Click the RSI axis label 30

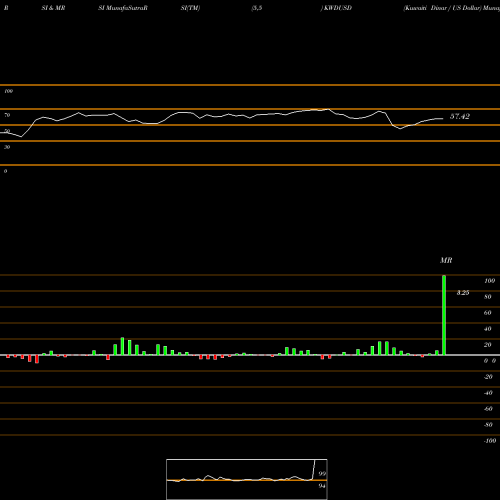point(7,147)
